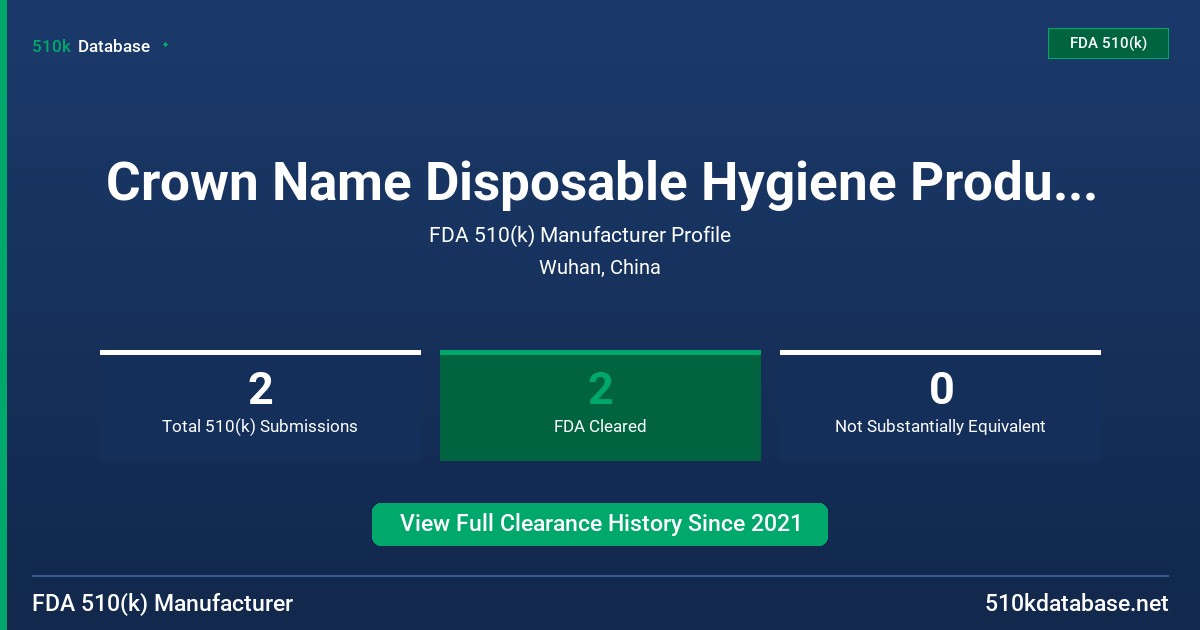Click the FDA 510(k) Manufacturer footer text
This screenshot has height=630, width=1200.
click(163, 603)
